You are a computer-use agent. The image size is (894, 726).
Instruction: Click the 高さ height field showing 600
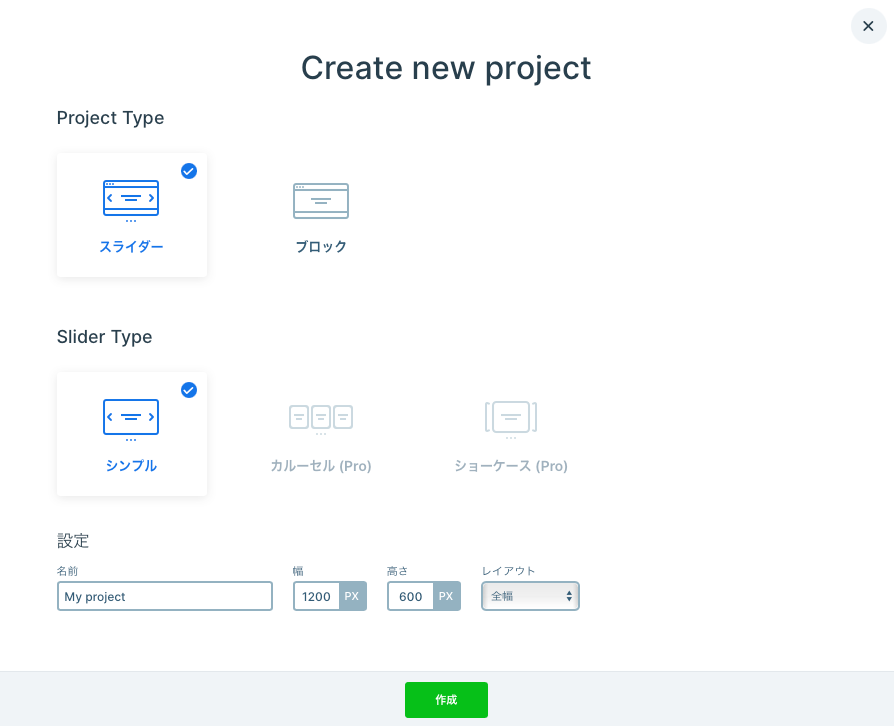point(411,596)
